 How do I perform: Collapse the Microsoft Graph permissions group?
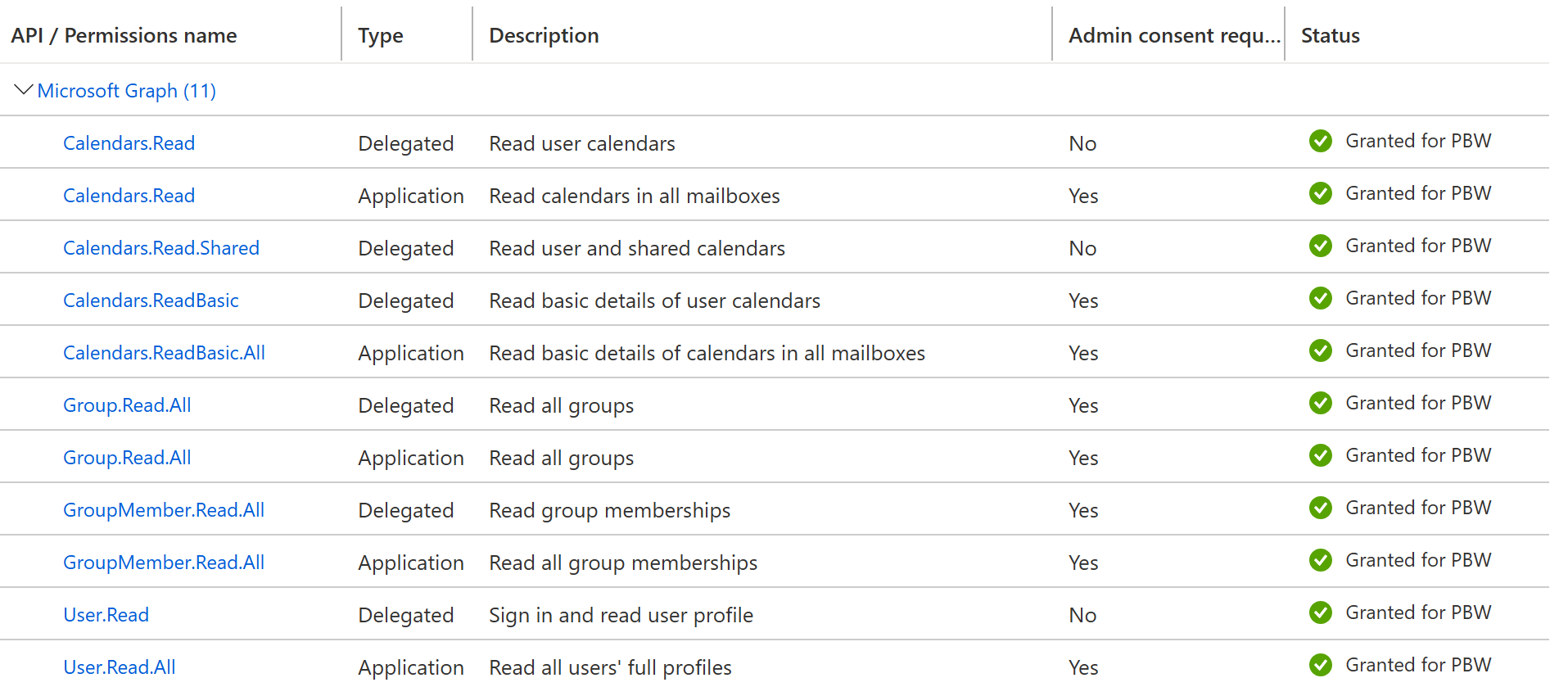point(24,90)
